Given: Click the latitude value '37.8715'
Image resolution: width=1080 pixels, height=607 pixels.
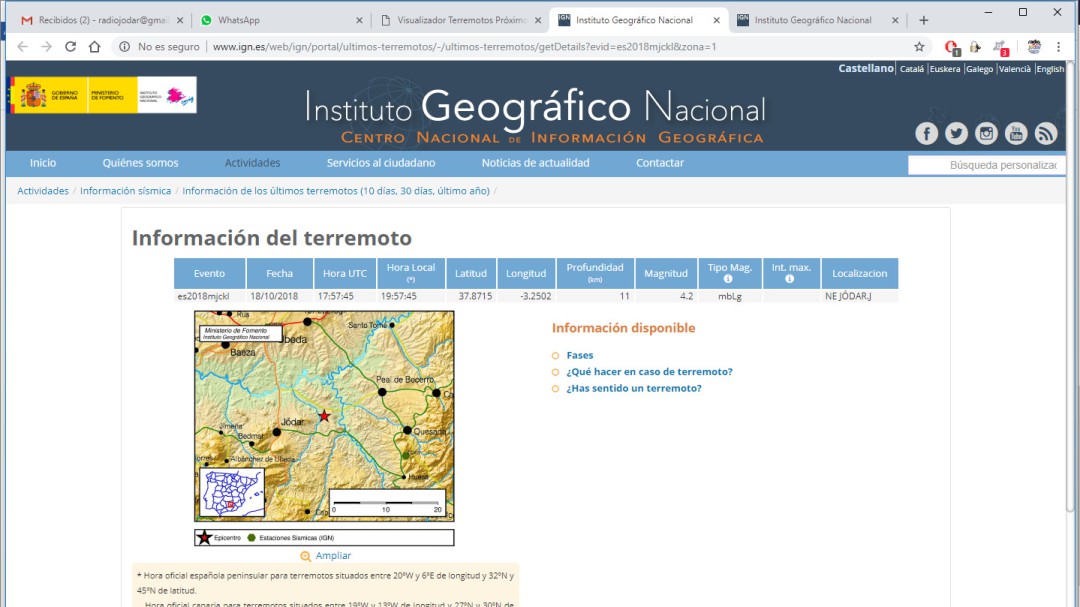Looking at the screenshot, I should click(475, 296).
